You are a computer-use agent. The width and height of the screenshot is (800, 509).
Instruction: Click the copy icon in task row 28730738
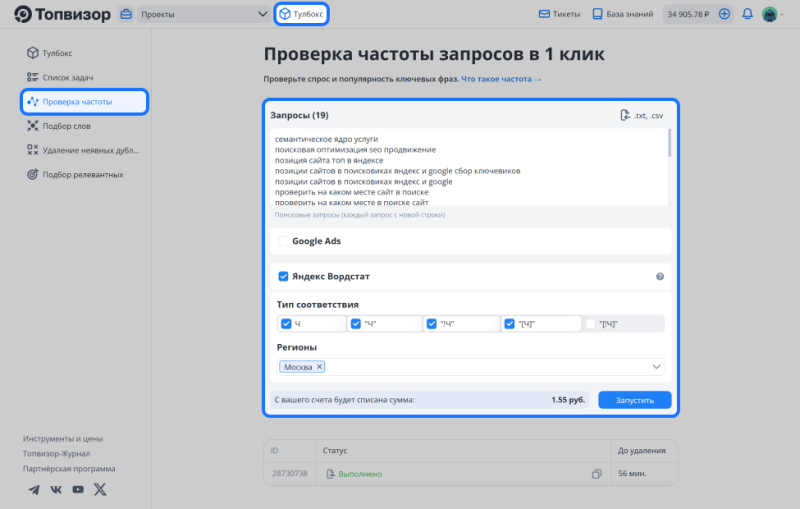[596, 474]
